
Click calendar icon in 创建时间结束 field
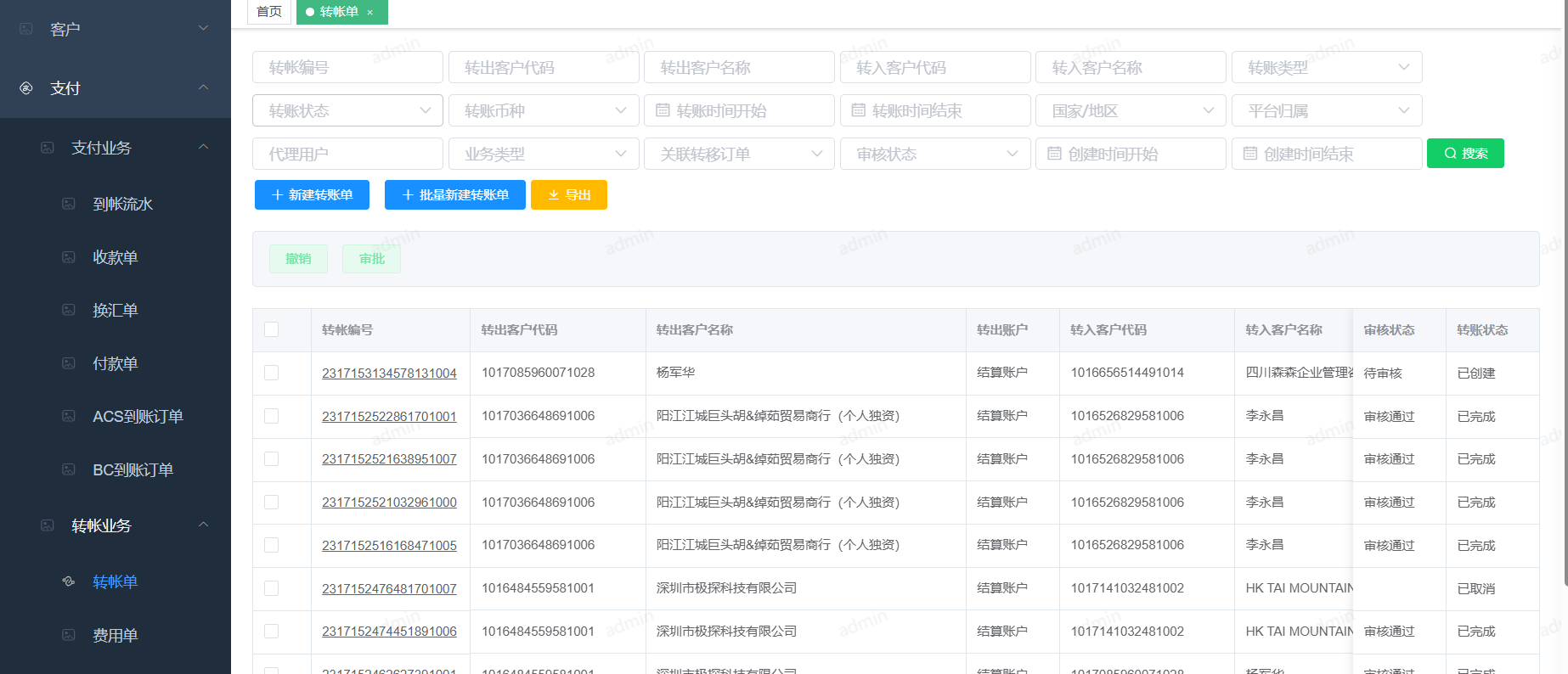pos(1249,154)
